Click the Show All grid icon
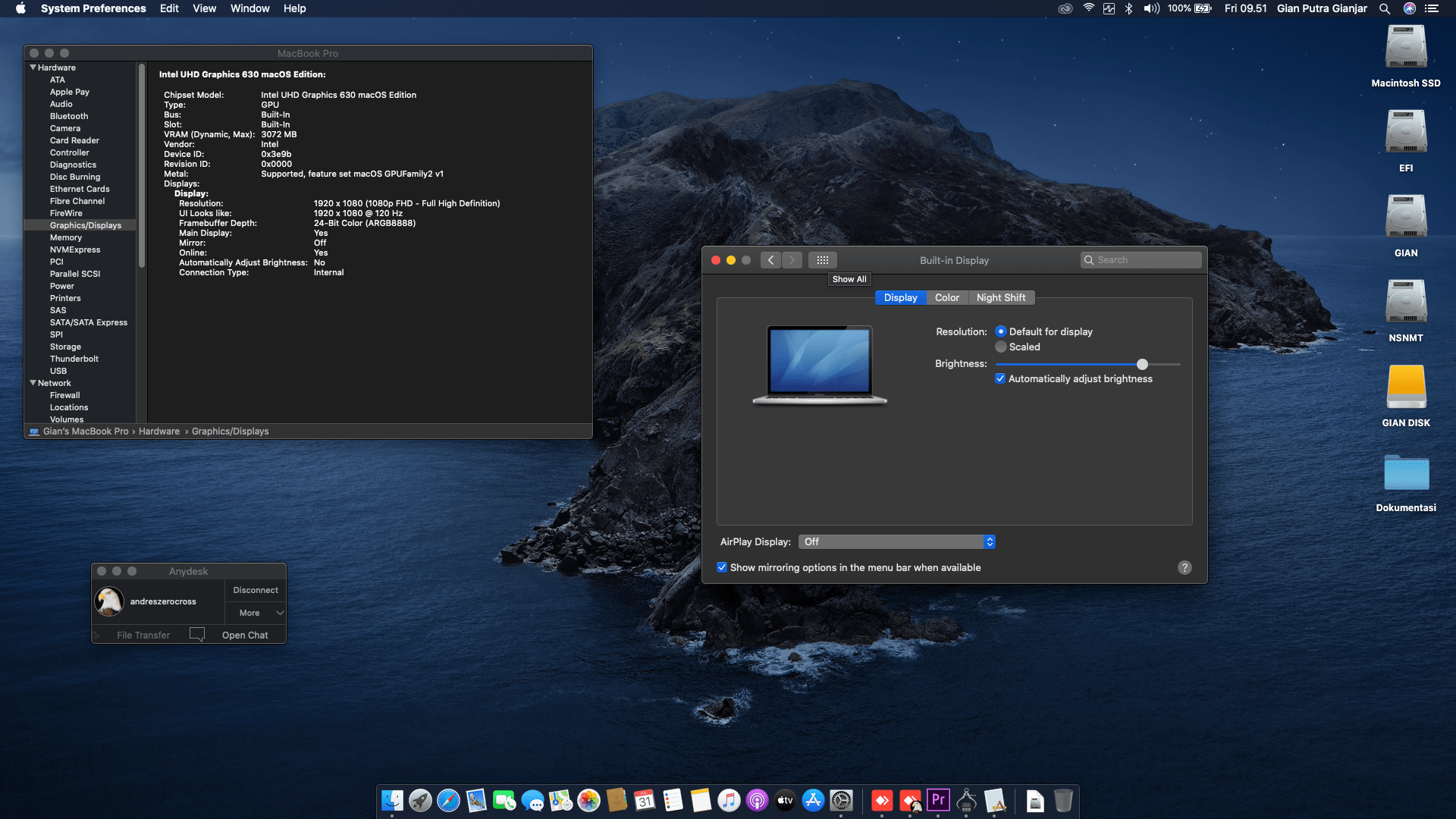The height and width of the screenshot is (819, 1456). click(x=822, y=259)
